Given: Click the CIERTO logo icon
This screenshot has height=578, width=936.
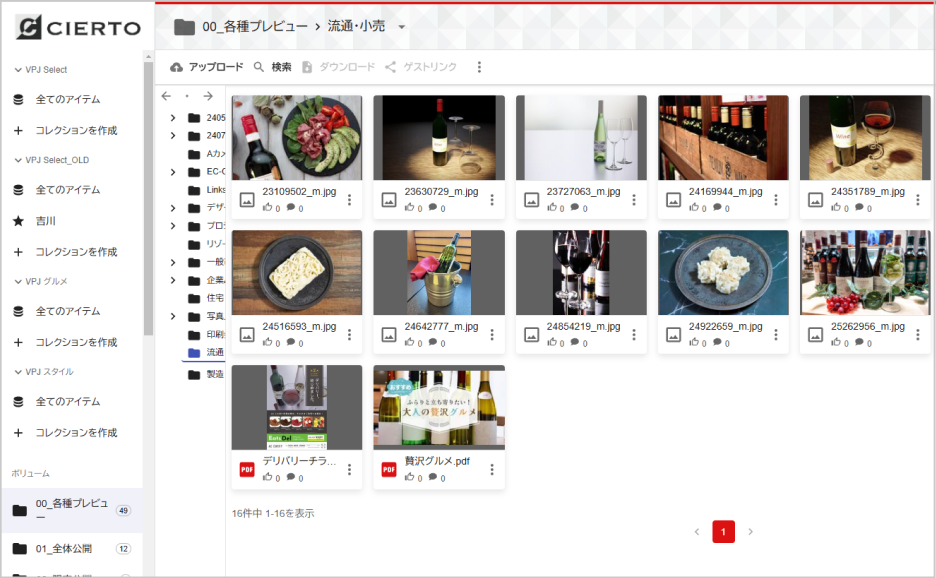Looking at the screenshot, I should coord(28,27).
